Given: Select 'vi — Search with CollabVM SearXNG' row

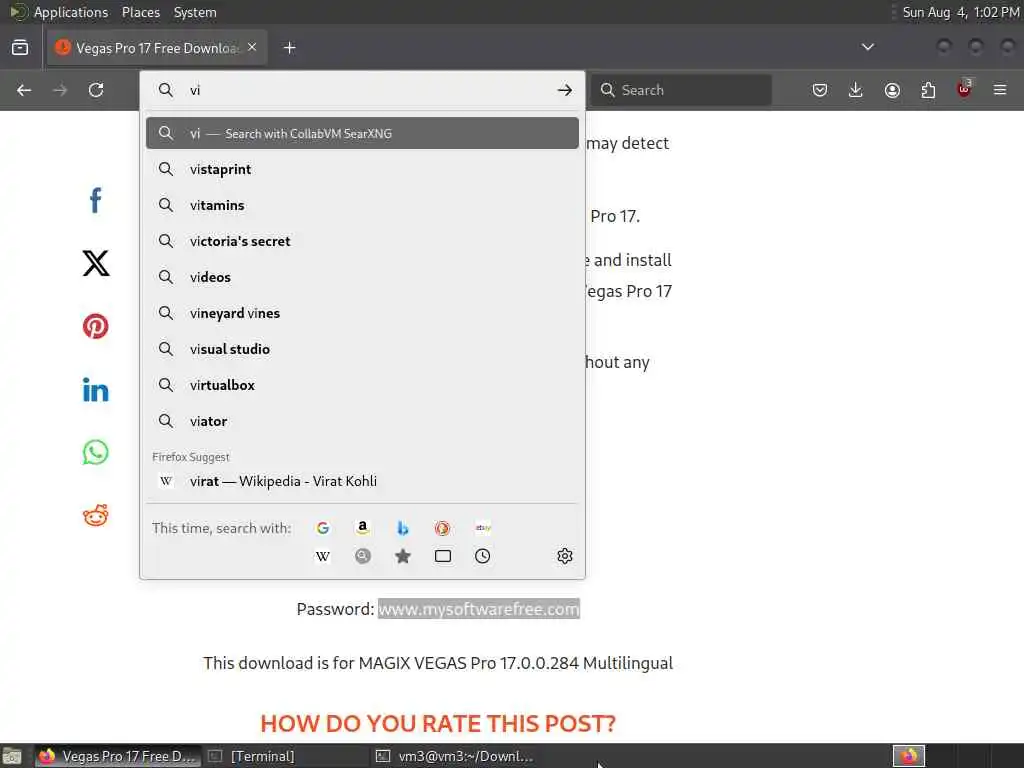Looking at the screenshot, I should coord(362,133).
